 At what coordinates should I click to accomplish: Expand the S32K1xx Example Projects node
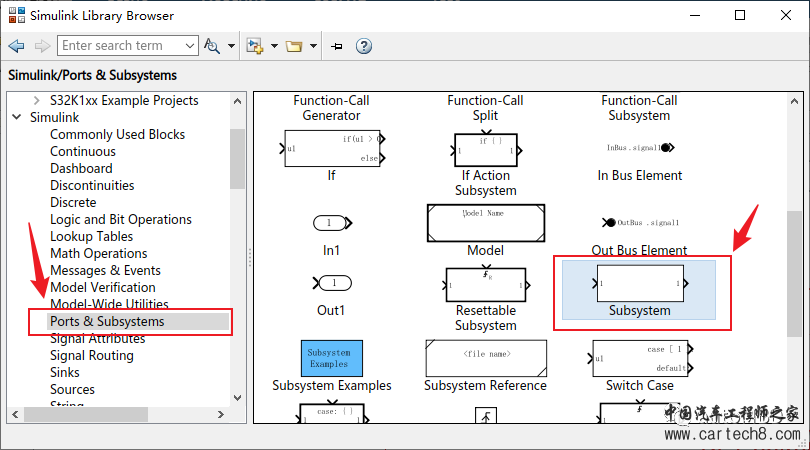(36, 100)
